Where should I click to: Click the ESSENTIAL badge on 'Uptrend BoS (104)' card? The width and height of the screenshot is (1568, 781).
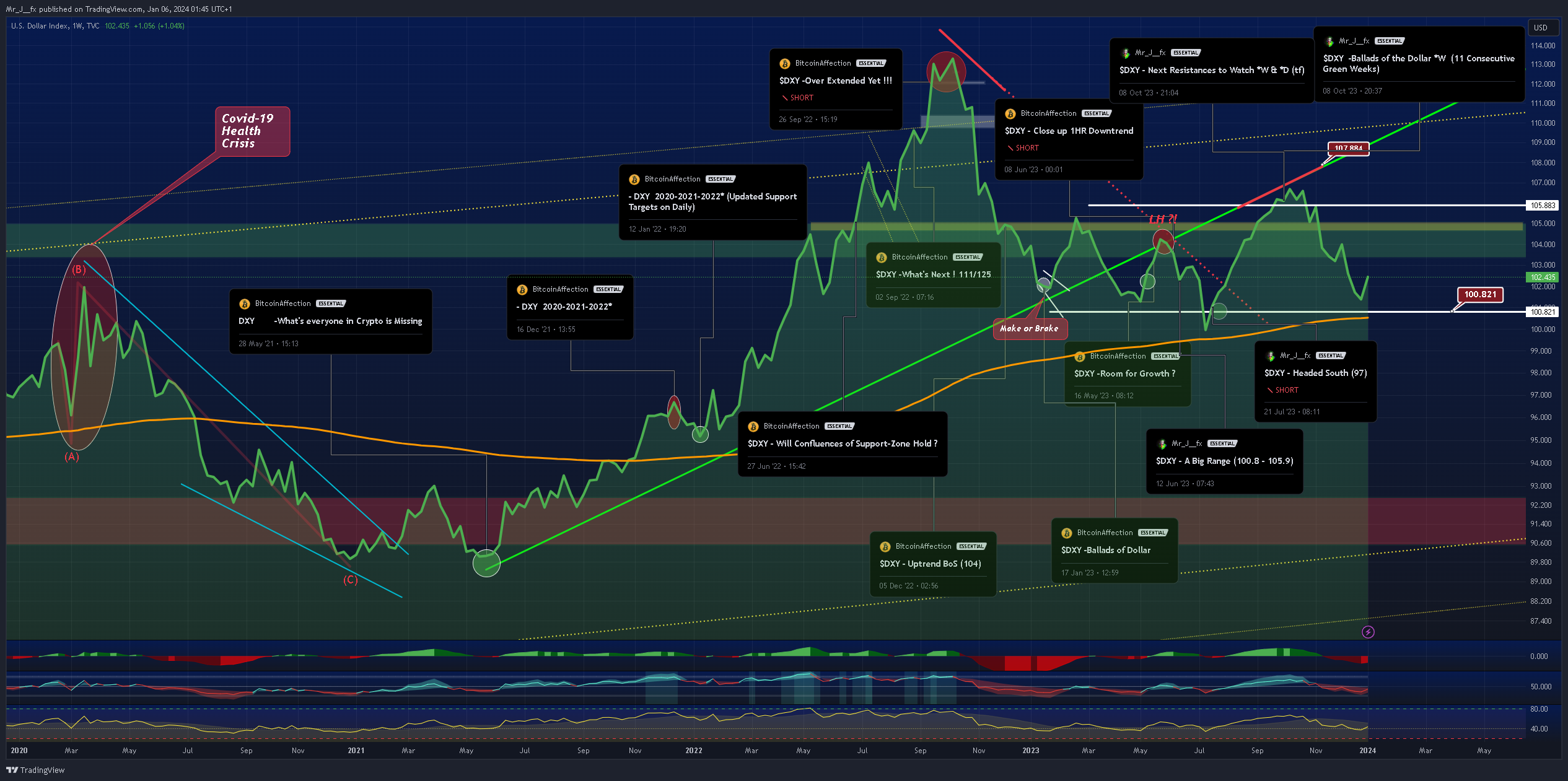pyautogui.click(x=971, y=547)
